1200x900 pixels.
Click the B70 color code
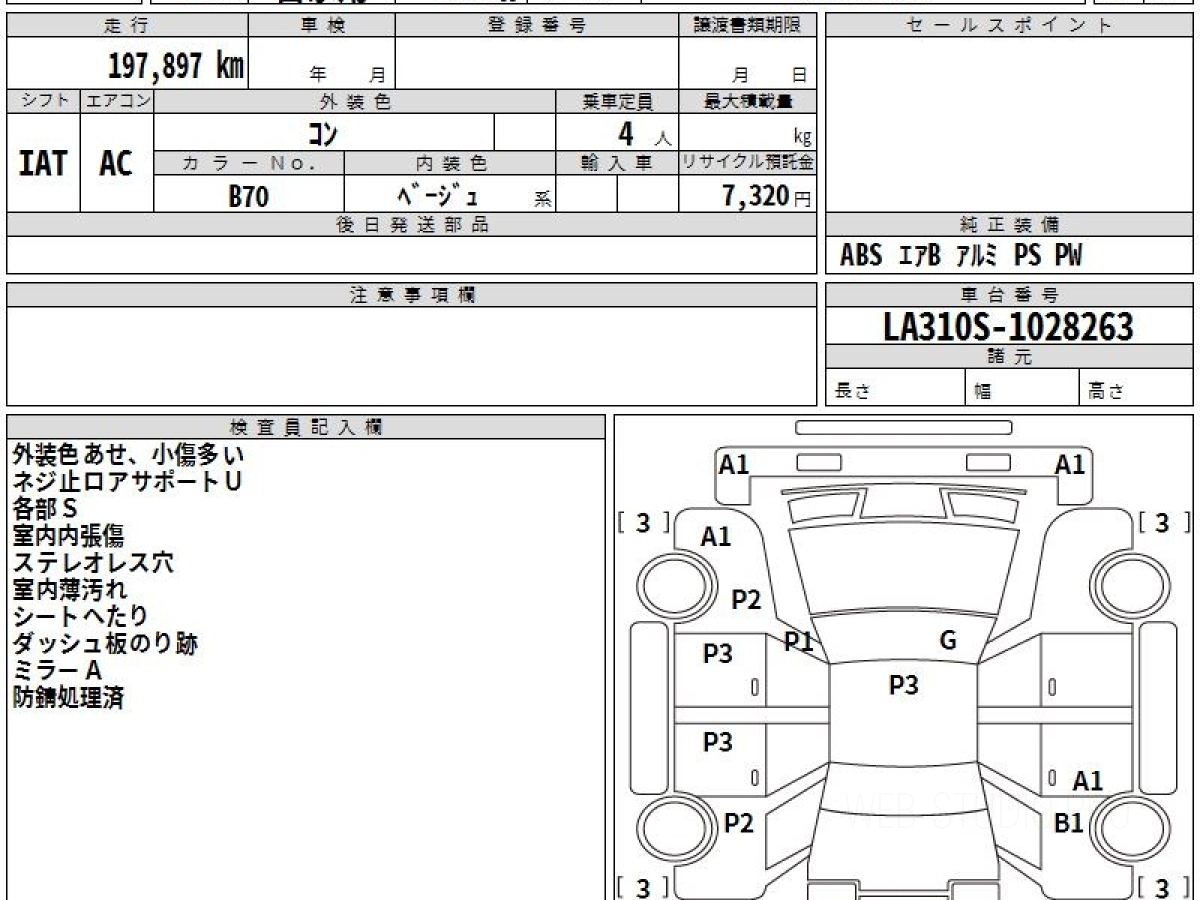point(248,196)
